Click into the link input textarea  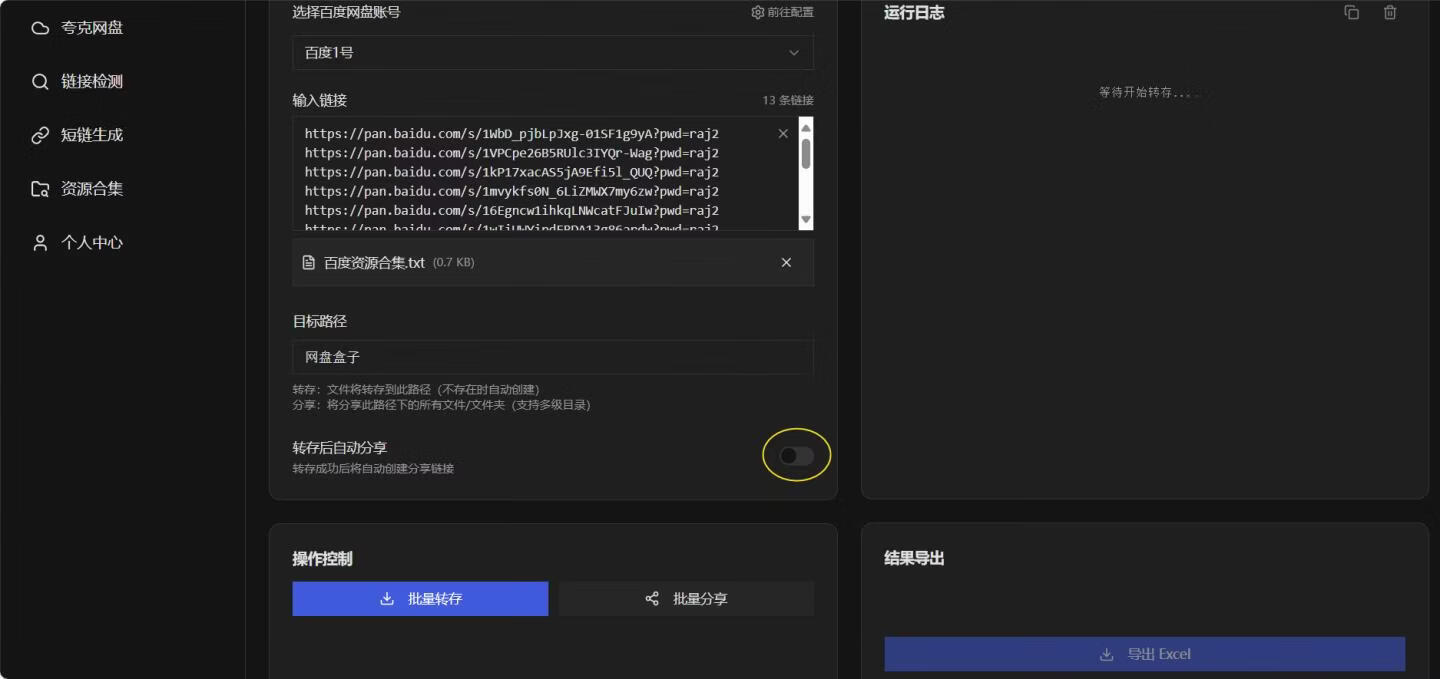tap(546, 173)
